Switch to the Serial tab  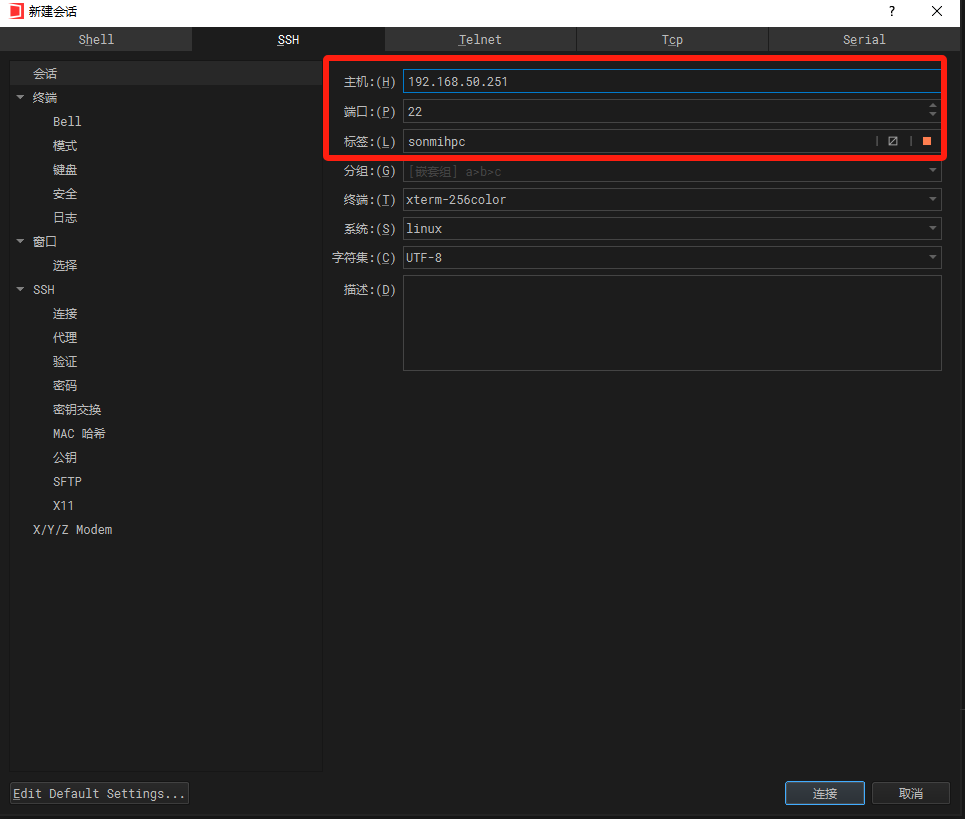(864, 40)
